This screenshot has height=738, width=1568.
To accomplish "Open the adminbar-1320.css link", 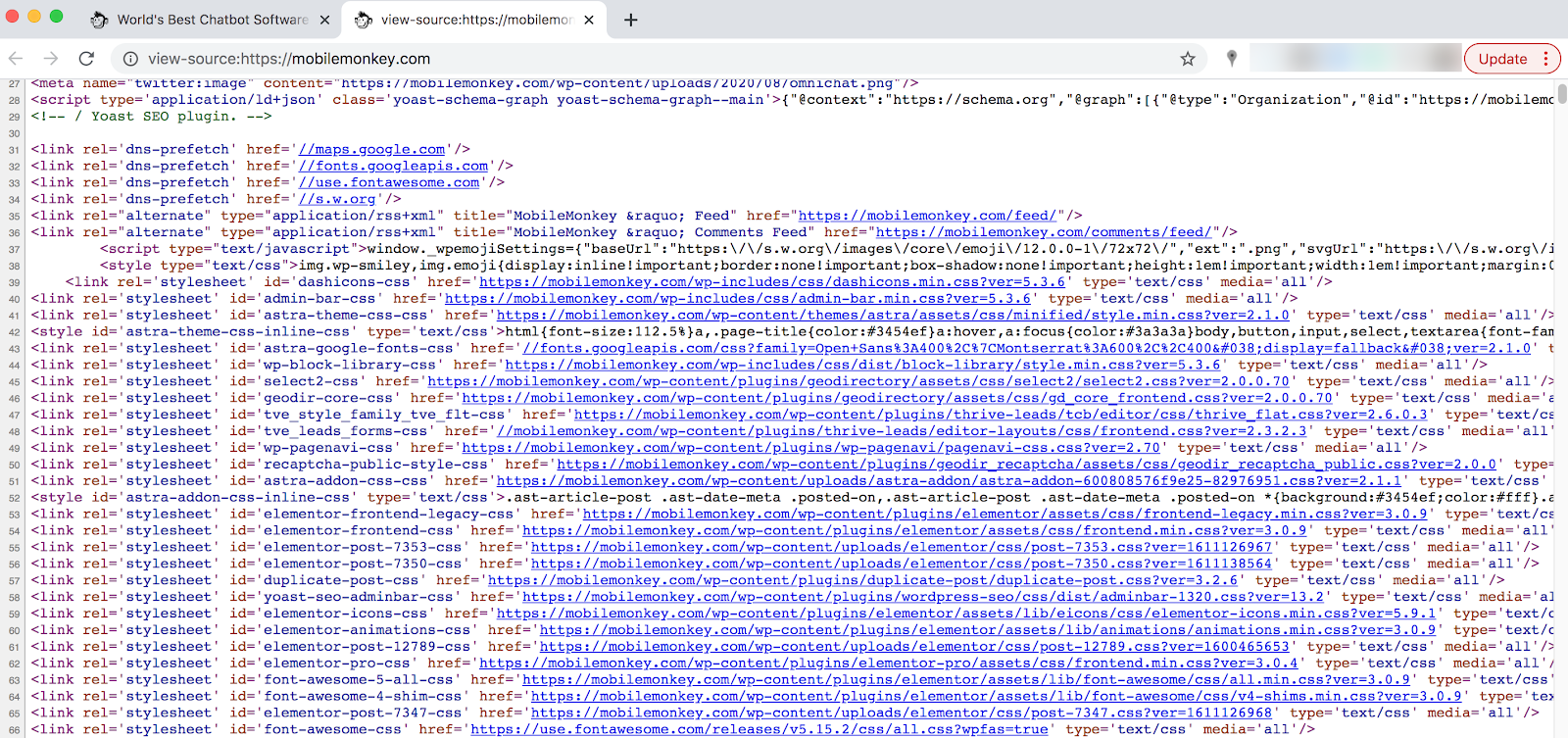I will 923,598.
